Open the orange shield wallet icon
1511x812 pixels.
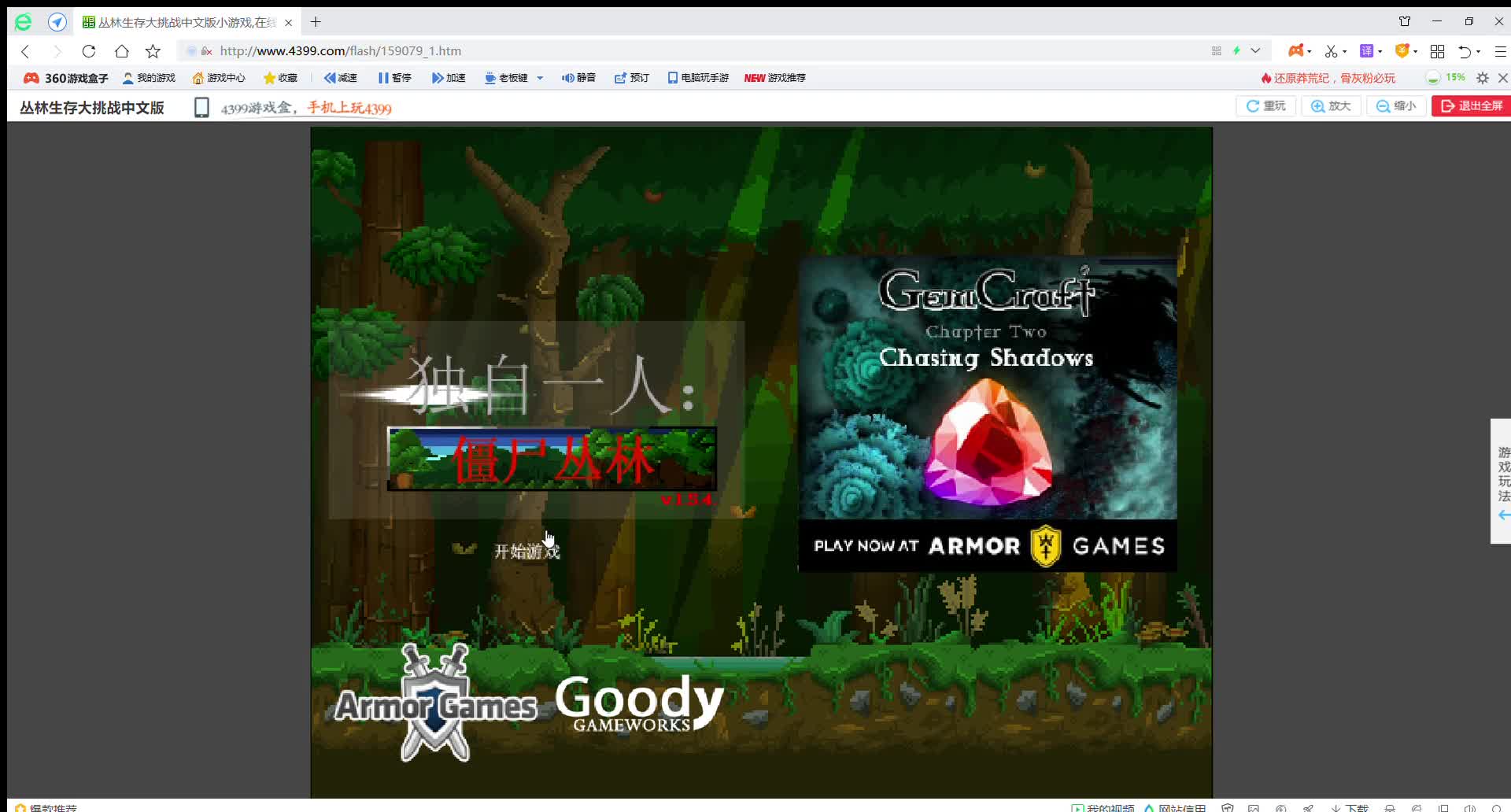(x=1402, y=51)
